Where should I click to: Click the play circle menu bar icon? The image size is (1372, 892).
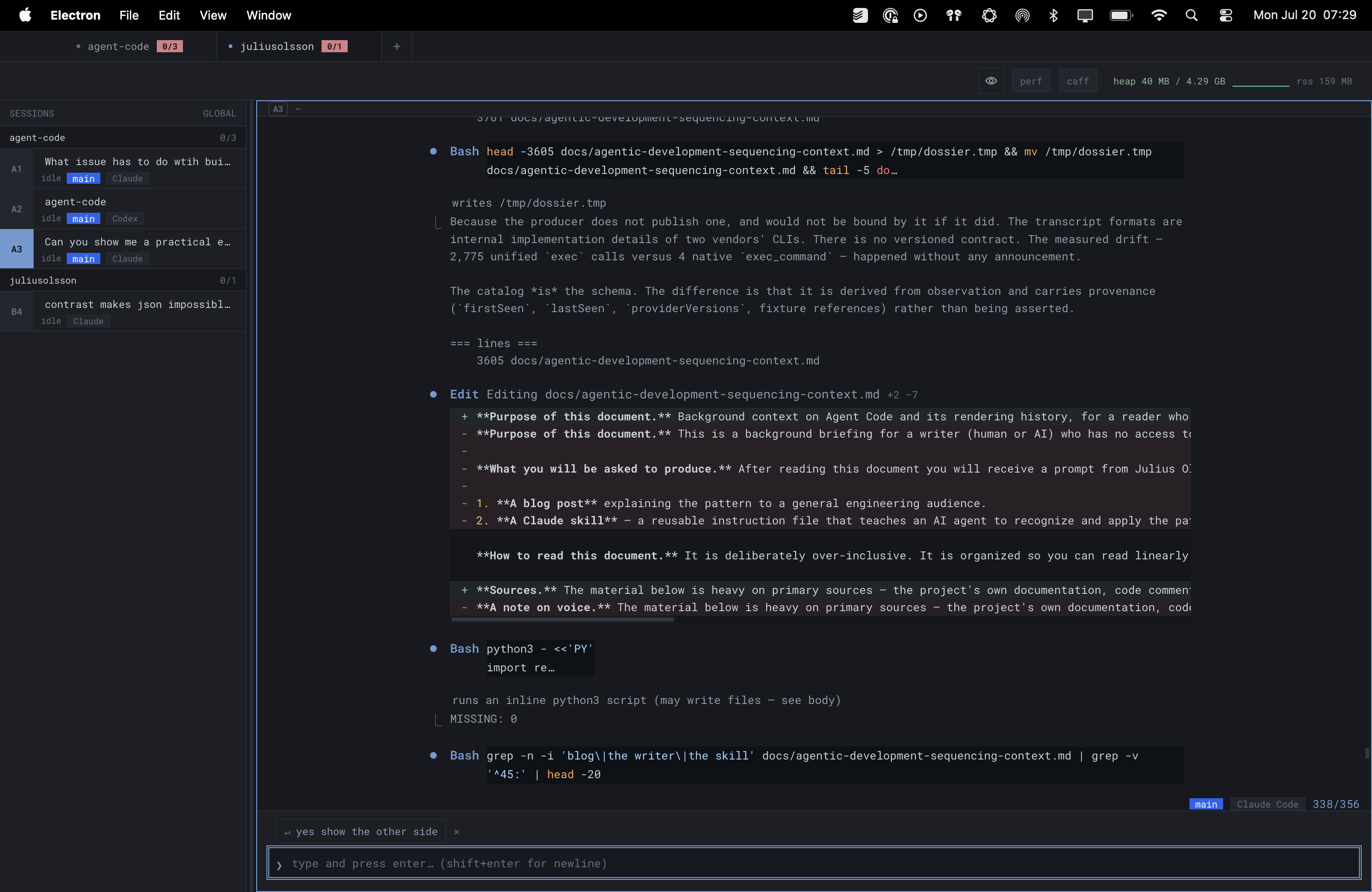click(920, 15)
